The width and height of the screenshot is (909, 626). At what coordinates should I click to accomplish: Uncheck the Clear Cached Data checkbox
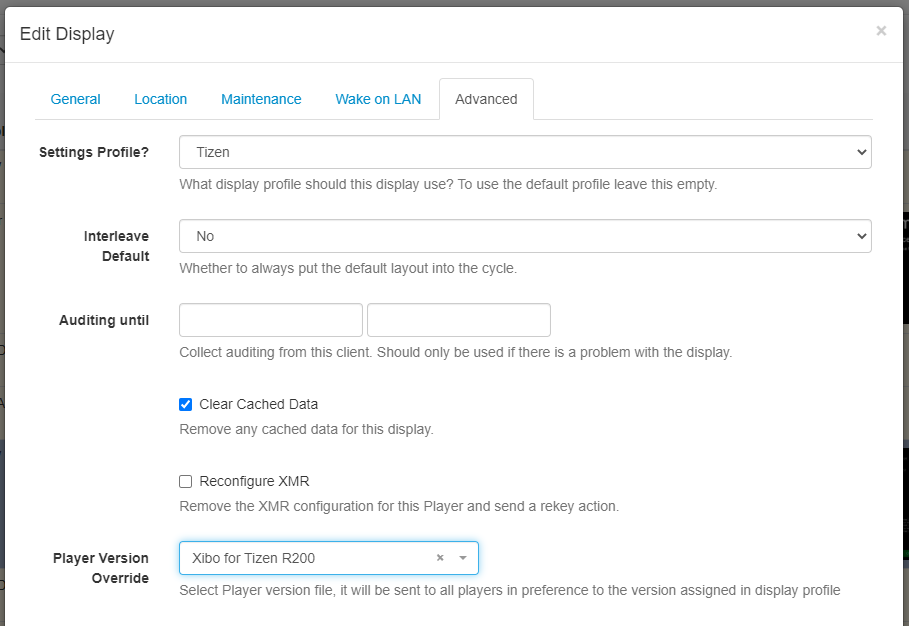[185, 405]
